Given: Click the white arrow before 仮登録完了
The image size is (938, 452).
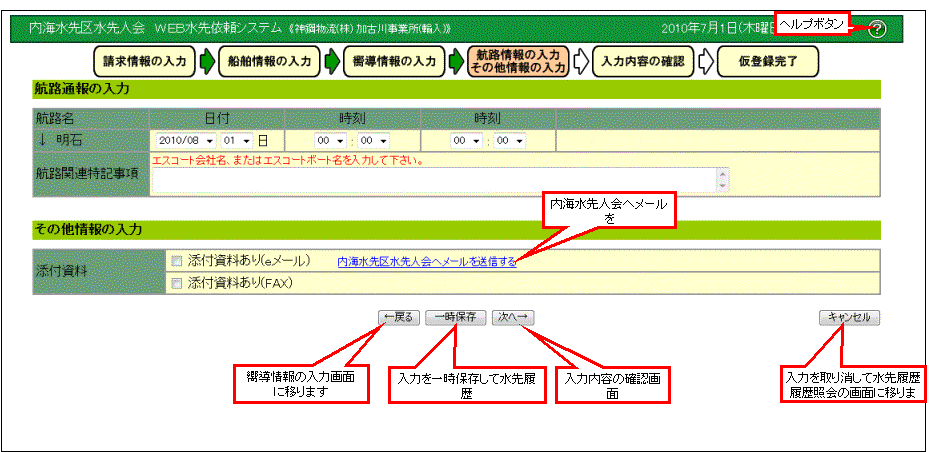Looking at the screenshot, I should pos(706,62).
